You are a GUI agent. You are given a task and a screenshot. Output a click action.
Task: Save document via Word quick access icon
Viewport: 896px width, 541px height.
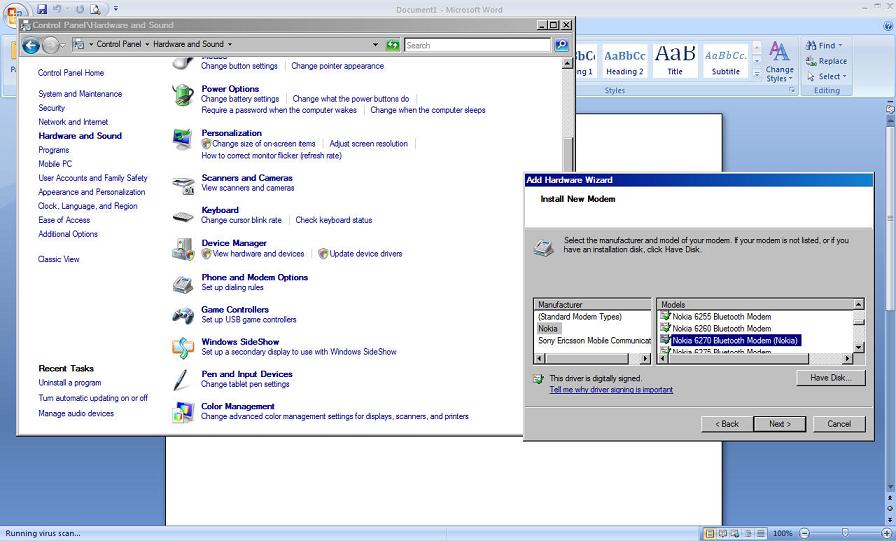pos(42,9)
